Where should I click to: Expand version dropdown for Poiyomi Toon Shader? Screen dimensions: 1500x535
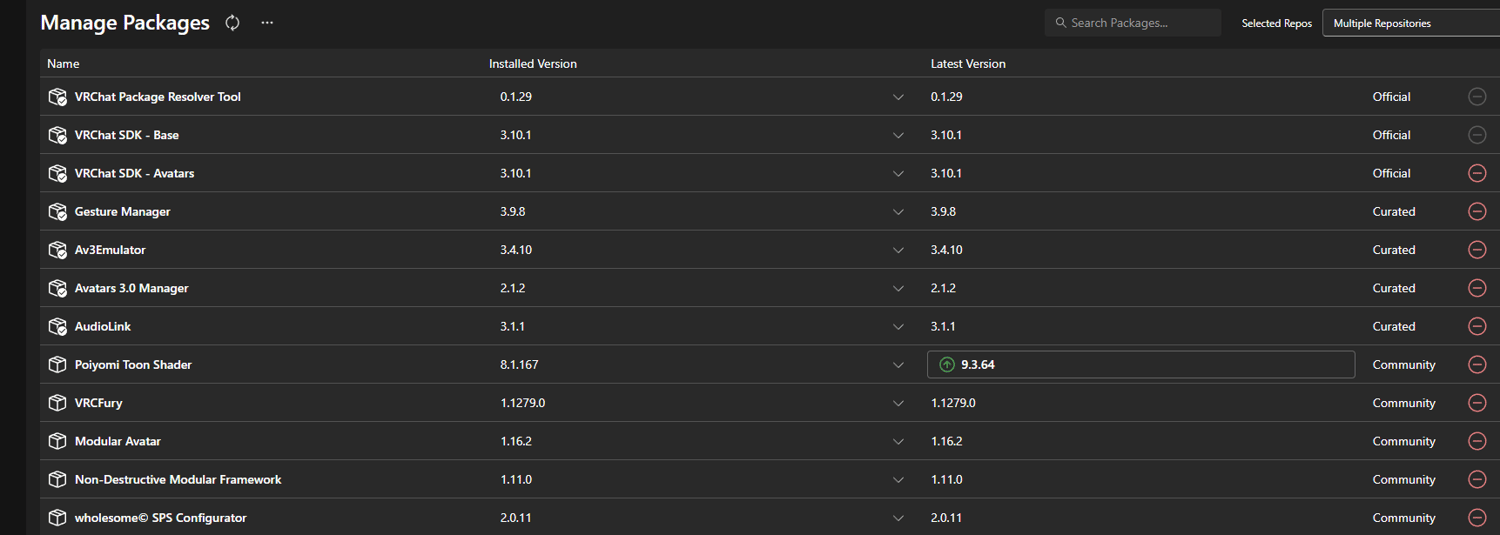pyautogui.click(x=898, y=365)
